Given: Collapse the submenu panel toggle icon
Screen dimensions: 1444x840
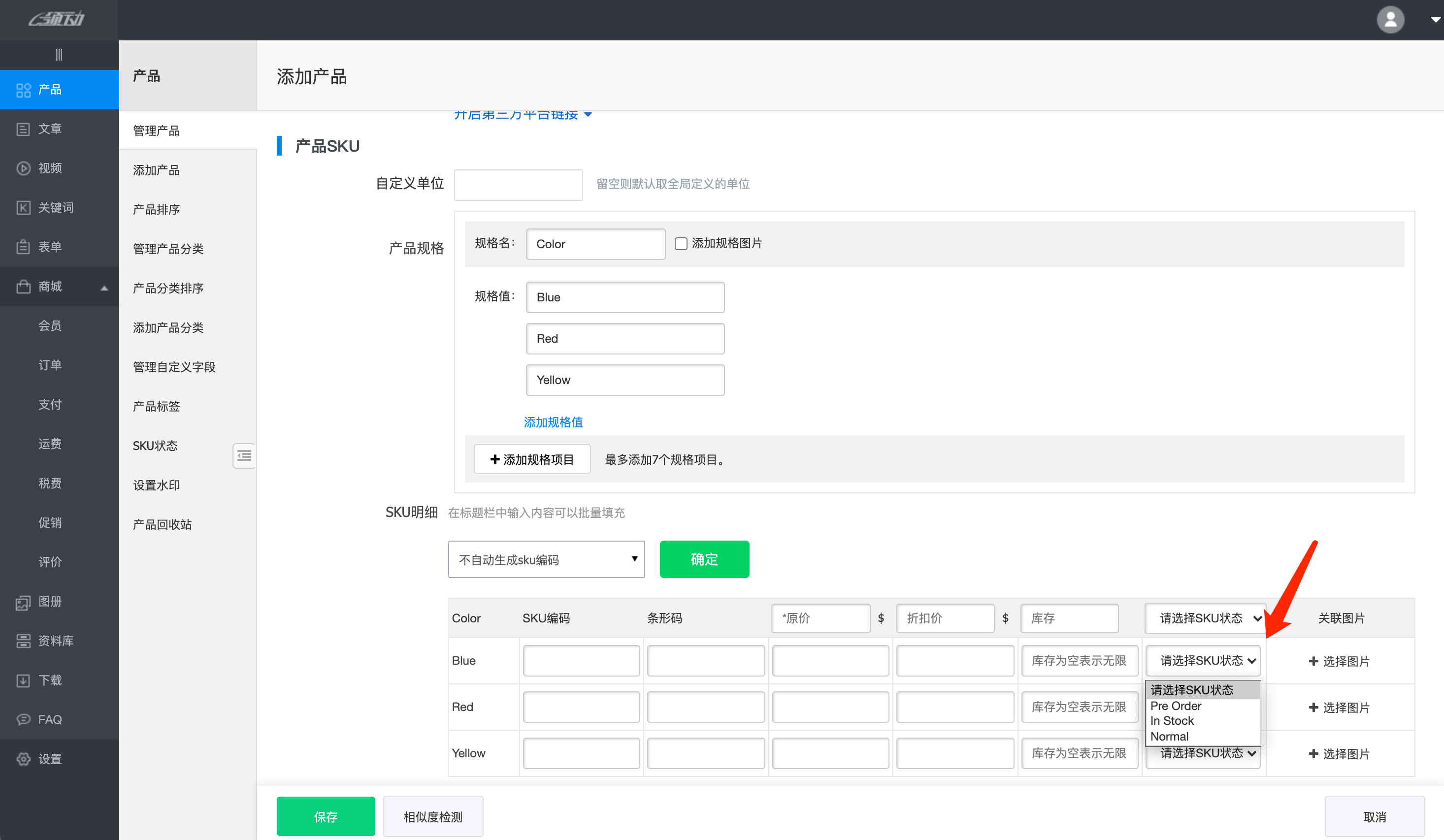Looking at the screenshot, I should click(x=244, y=455).
